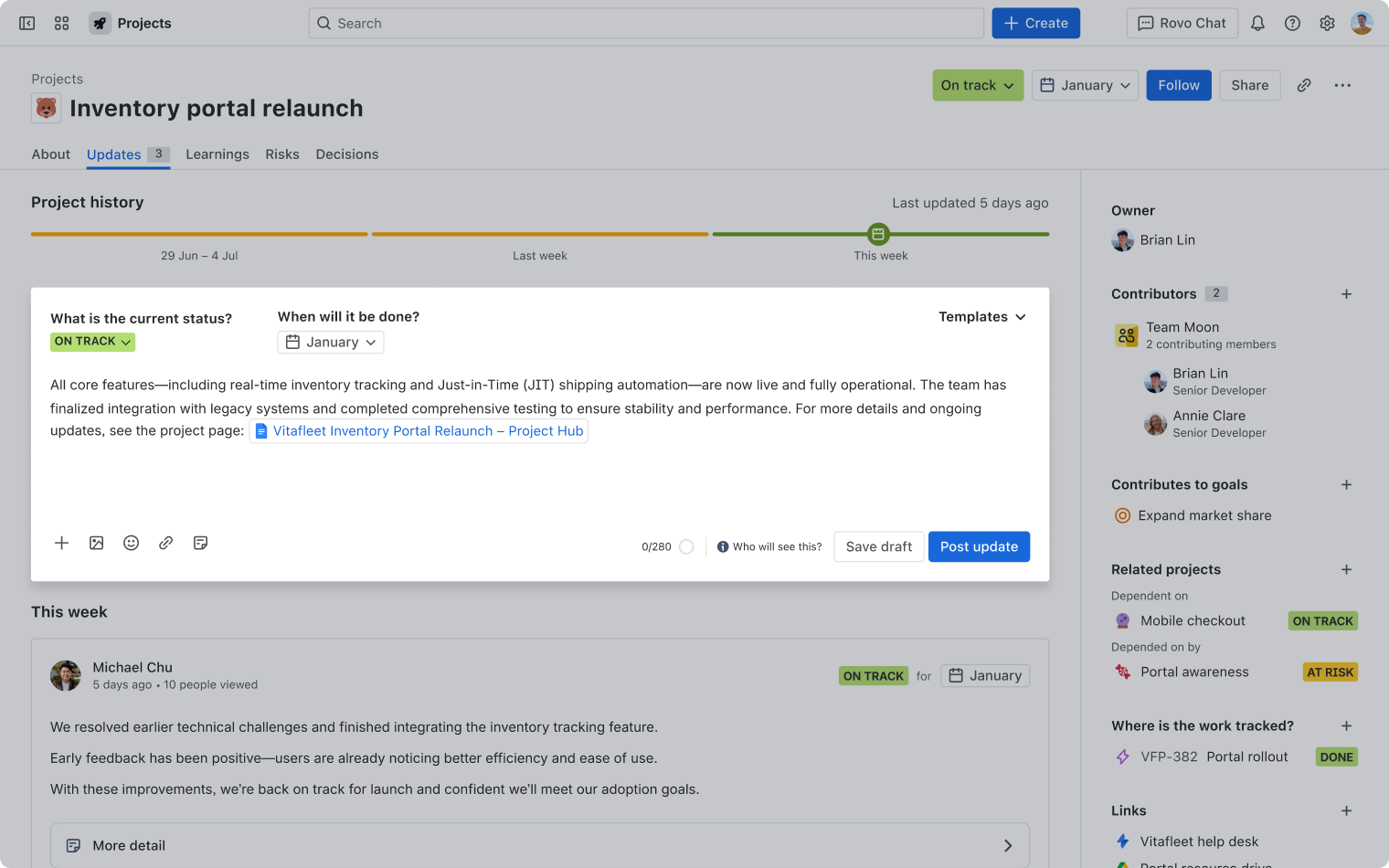The image size is (1389, 868).
Task: Open help question mark icon
Action: [x=1292, y=24]
